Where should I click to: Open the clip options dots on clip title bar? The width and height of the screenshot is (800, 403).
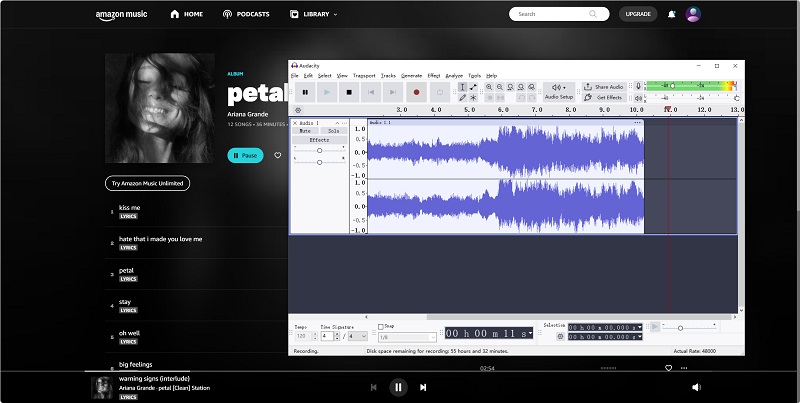(x=637, y=122)
